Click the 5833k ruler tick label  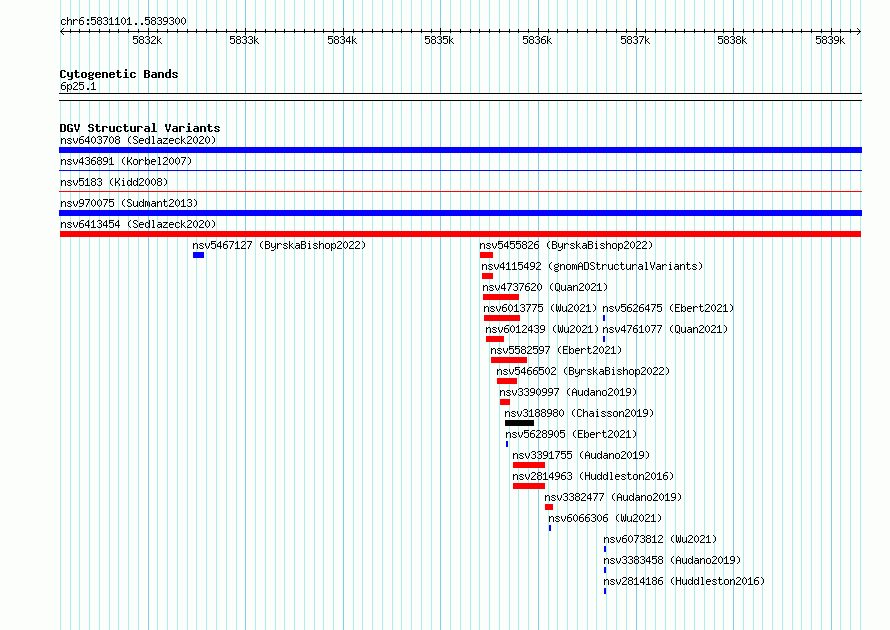point(244,40)
